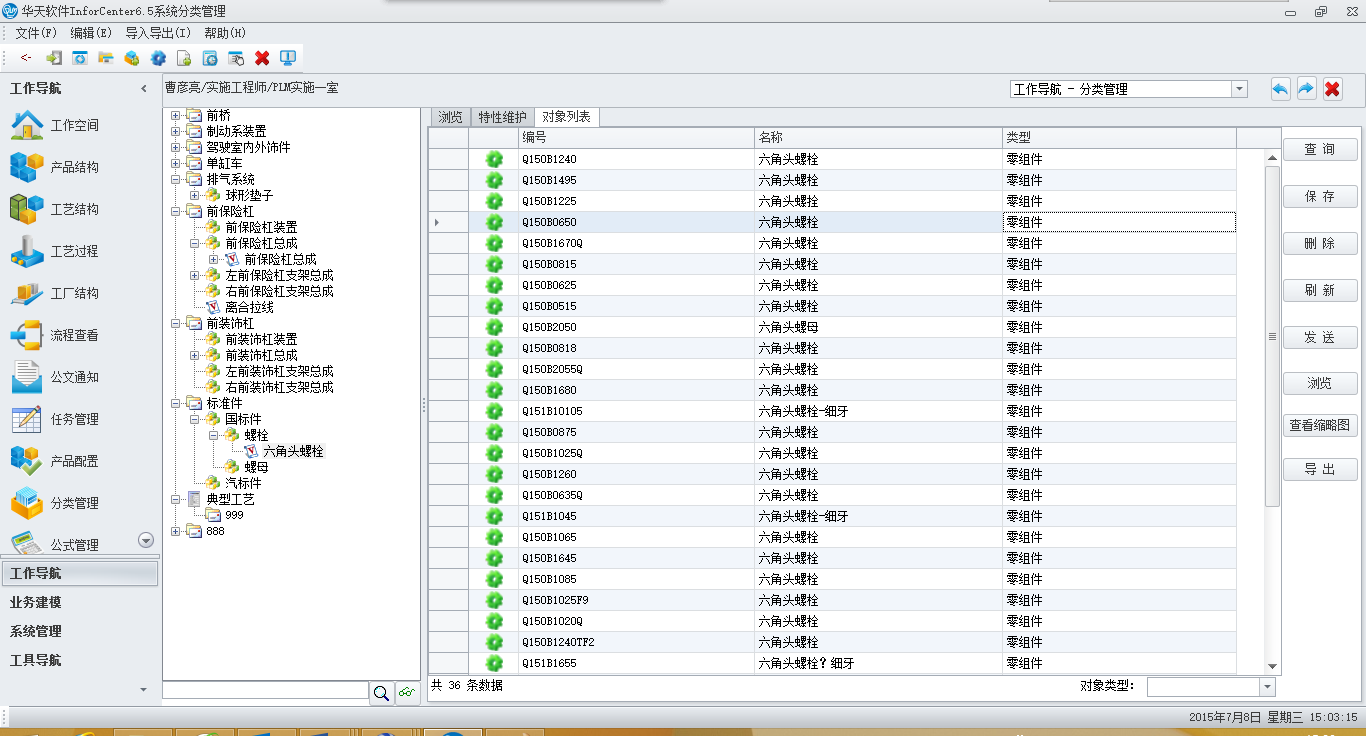The width and height of the screenshot is (1366, 736).
Task: Click the gear settings icon on the toolbar
Action: tap(159, 57)
